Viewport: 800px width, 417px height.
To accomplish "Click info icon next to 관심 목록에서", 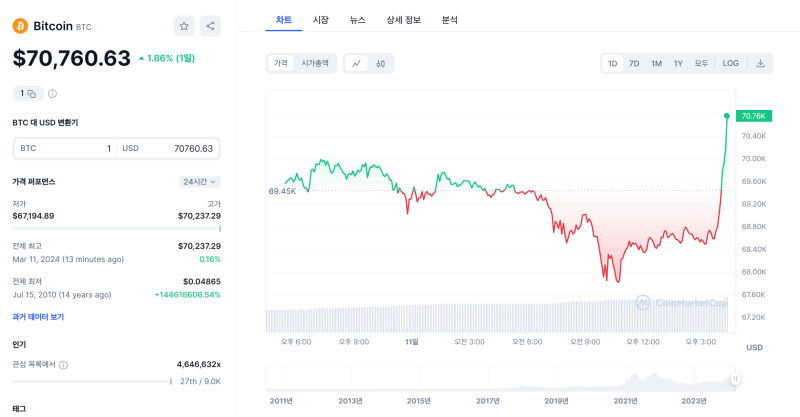I will pos(64,365).
